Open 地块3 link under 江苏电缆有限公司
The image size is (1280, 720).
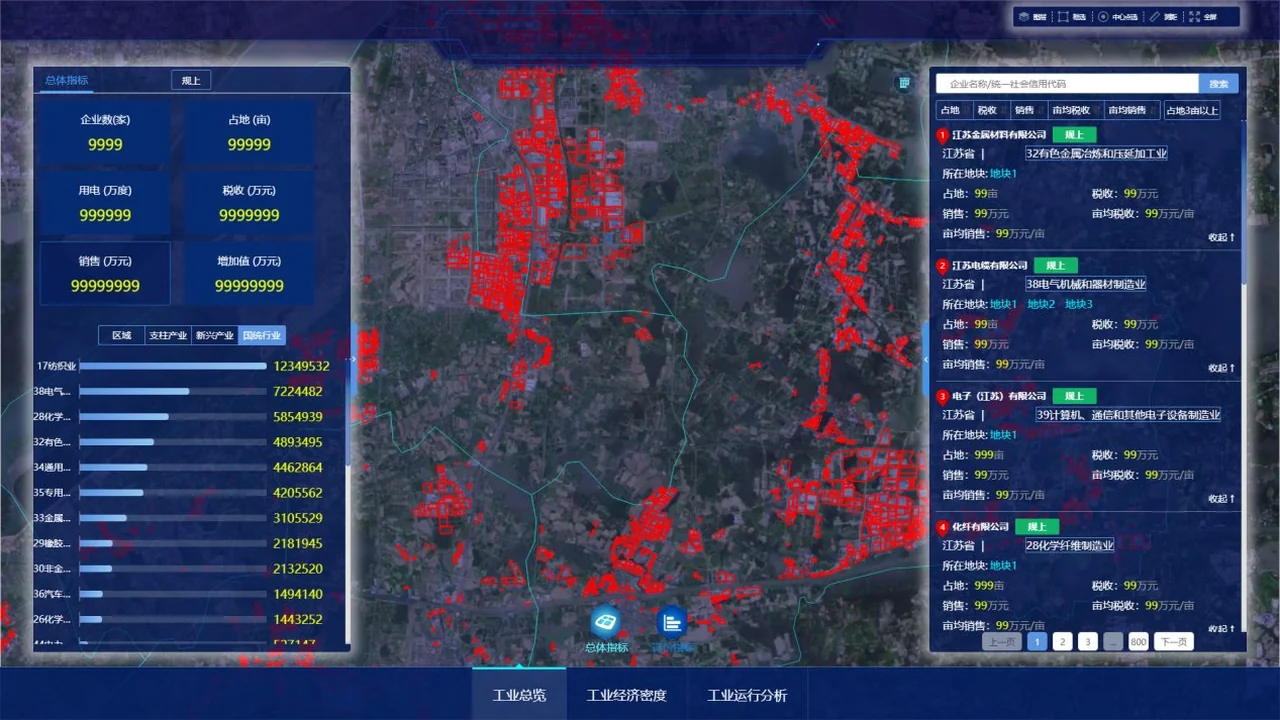pyautogui.click(x=1078, y=304)
